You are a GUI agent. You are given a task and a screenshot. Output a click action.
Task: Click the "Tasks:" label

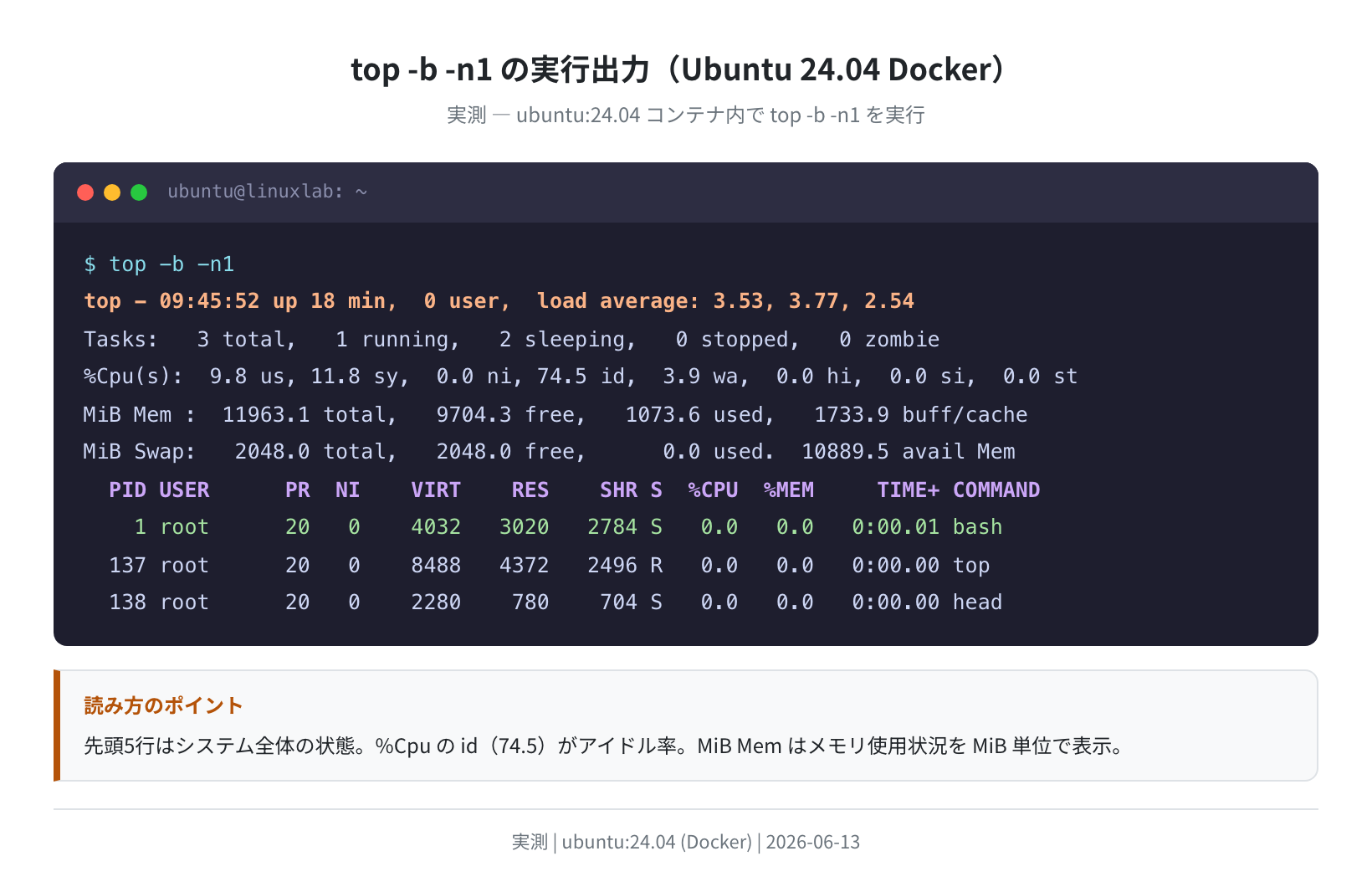(120, 340)
